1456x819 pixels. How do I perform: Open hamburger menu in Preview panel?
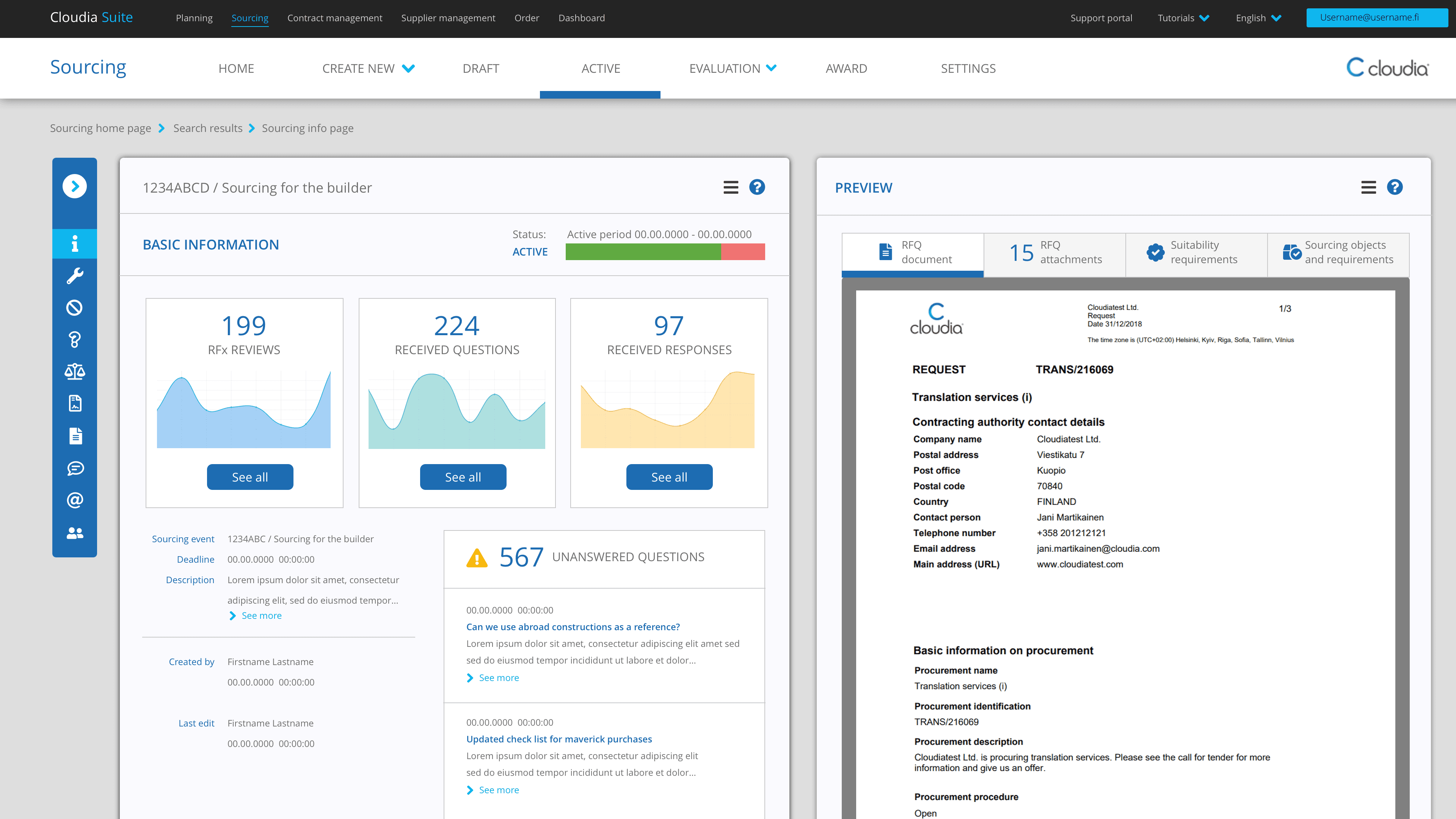pyautogui.click(x=1368, y=187)
